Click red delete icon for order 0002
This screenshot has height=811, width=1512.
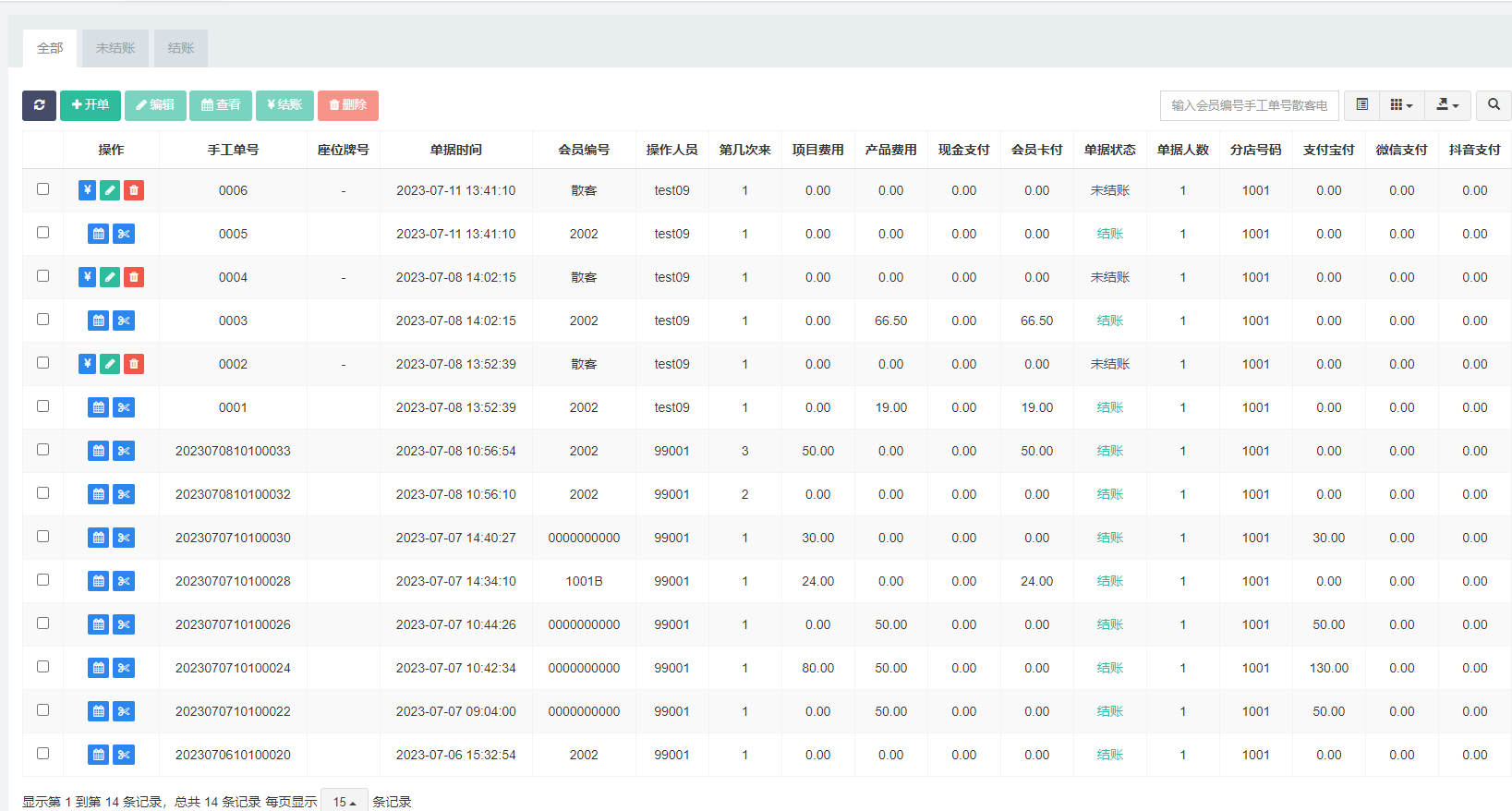[x=134, y=364]
